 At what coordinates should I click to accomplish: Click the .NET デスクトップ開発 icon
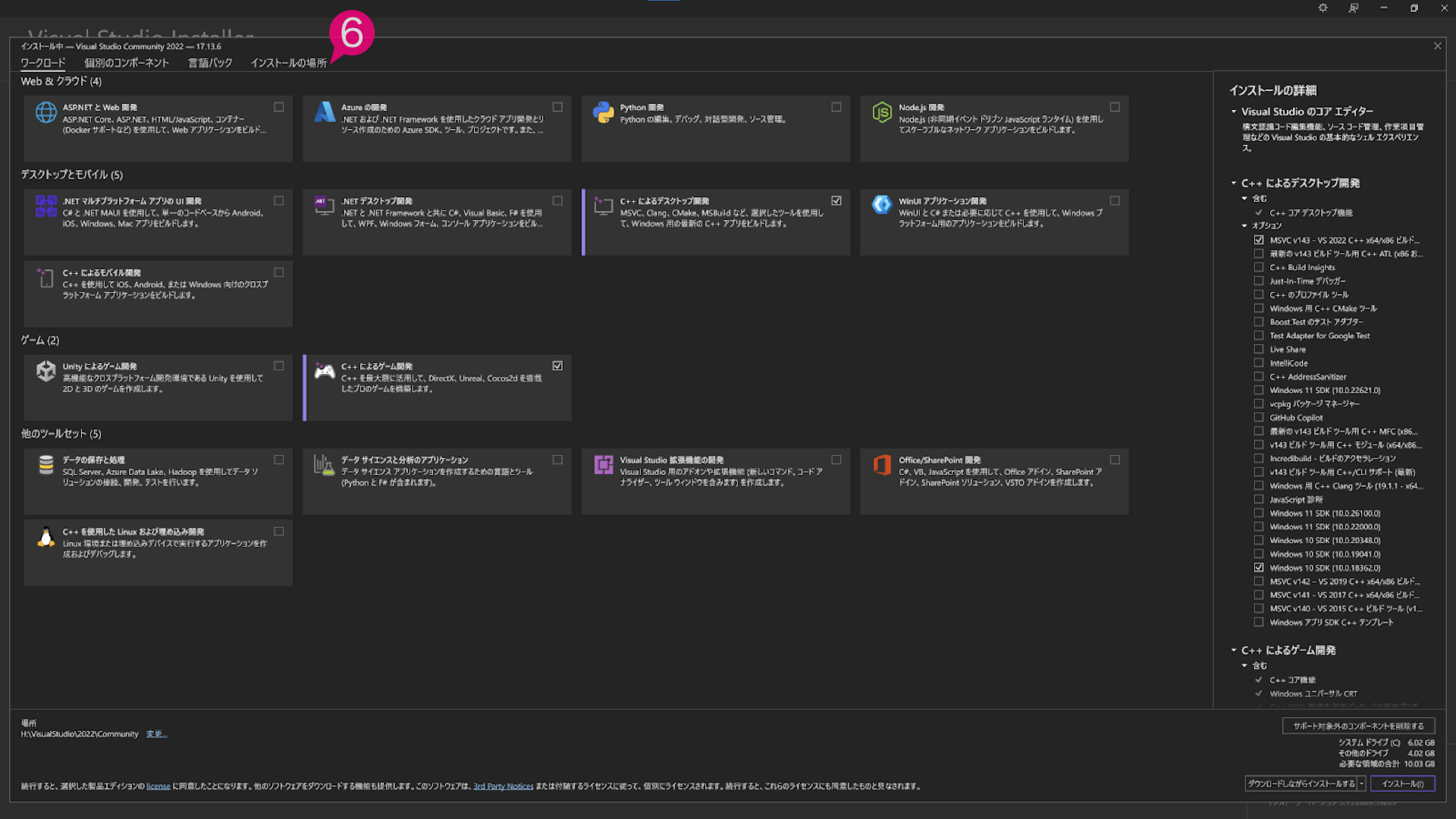[325, 206]
